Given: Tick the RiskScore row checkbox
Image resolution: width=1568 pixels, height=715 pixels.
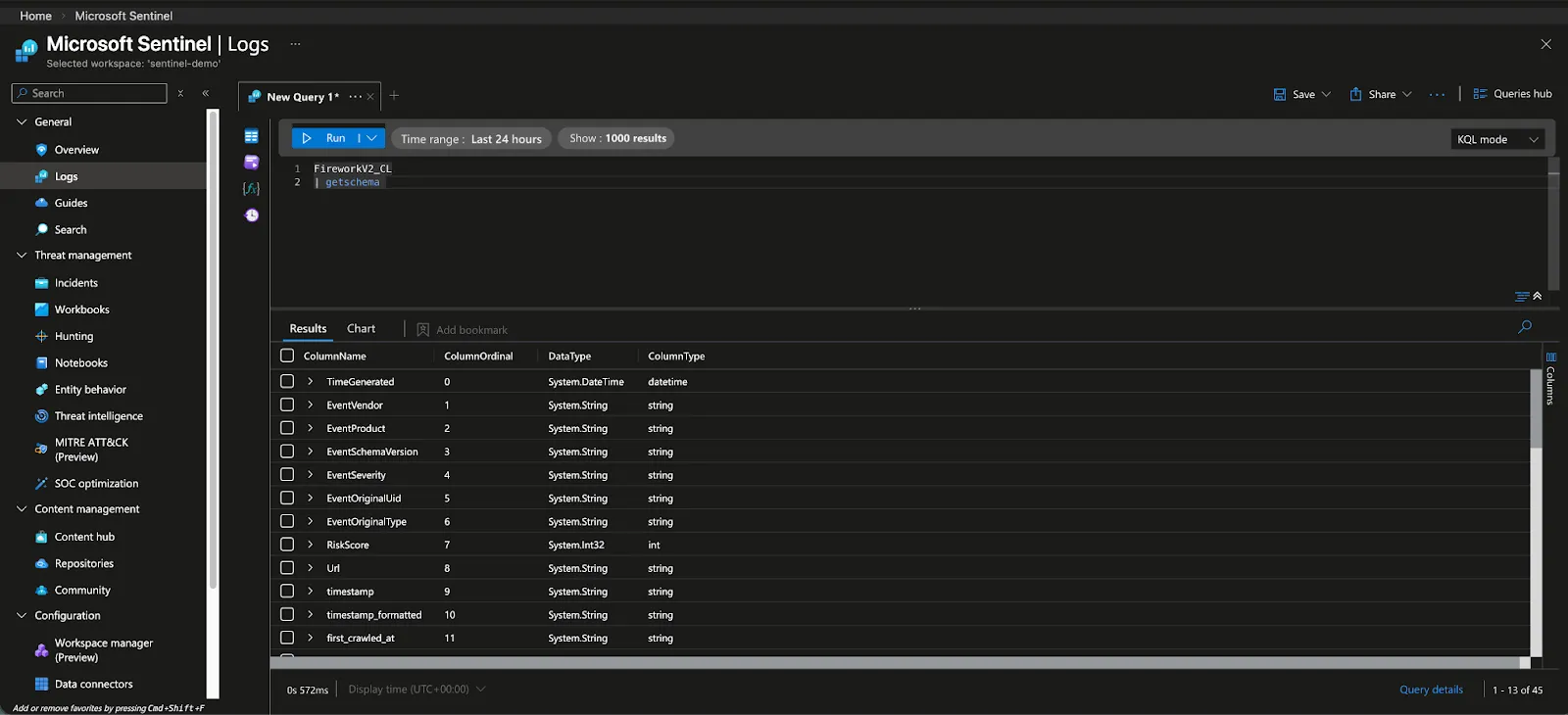Looking at the screenshot, I should [x=287, y=545].
